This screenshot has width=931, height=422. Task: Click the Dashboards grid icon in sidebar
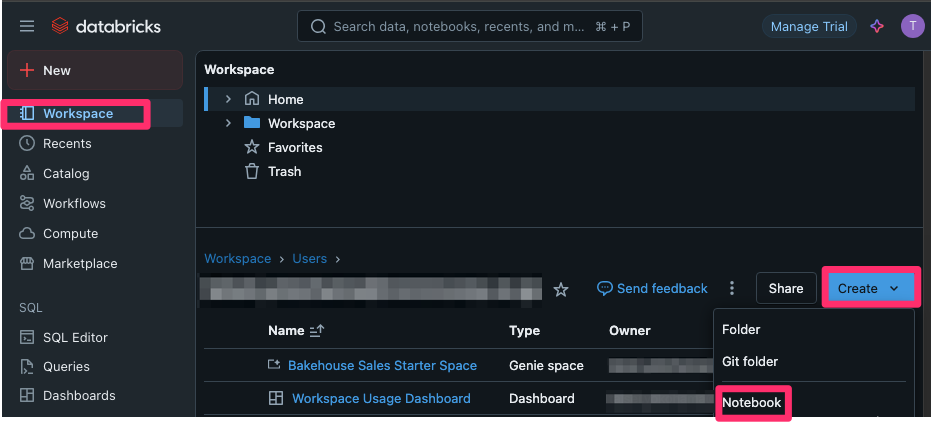(27, 395)
